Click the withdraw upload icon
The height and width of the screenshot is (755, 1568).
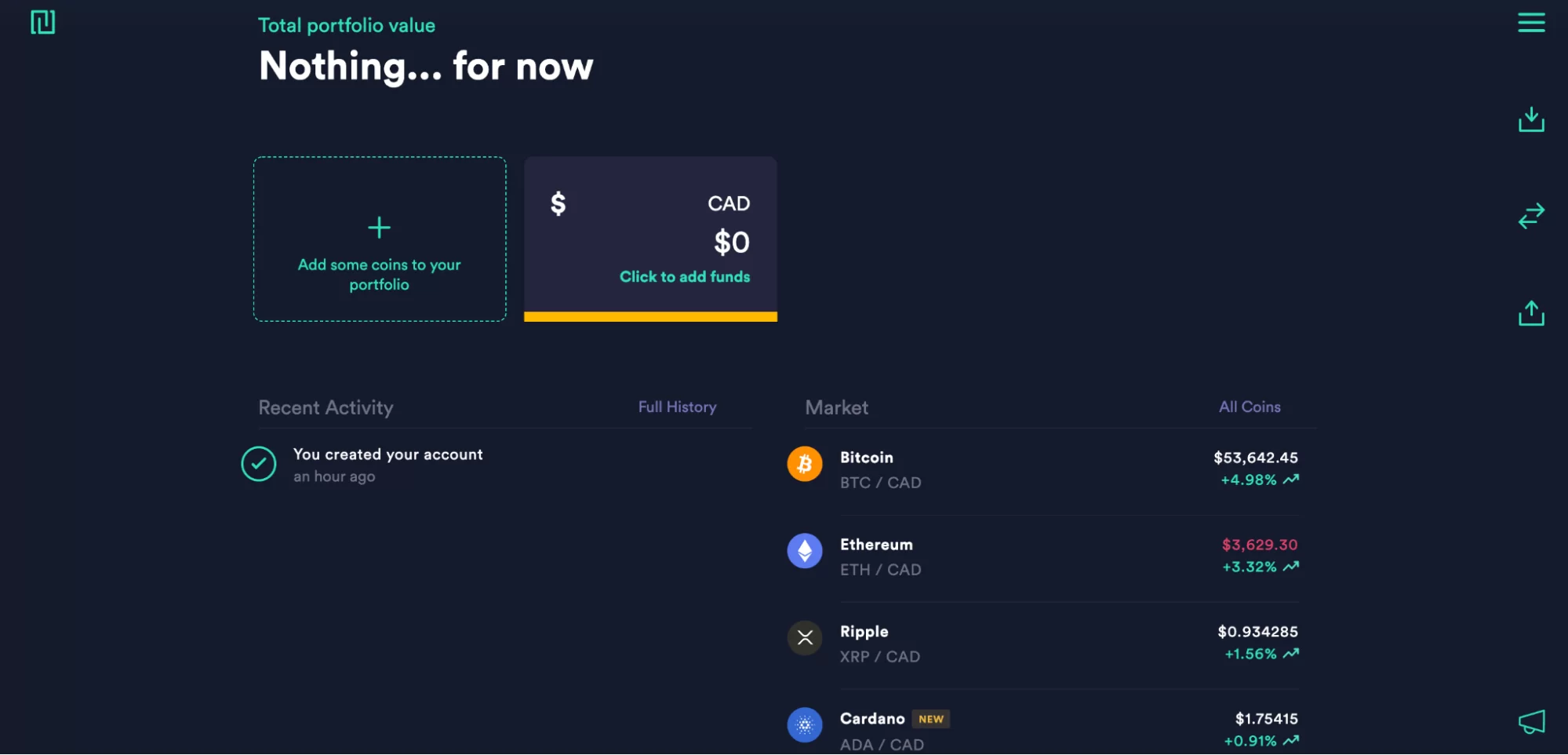(1530, 312)
